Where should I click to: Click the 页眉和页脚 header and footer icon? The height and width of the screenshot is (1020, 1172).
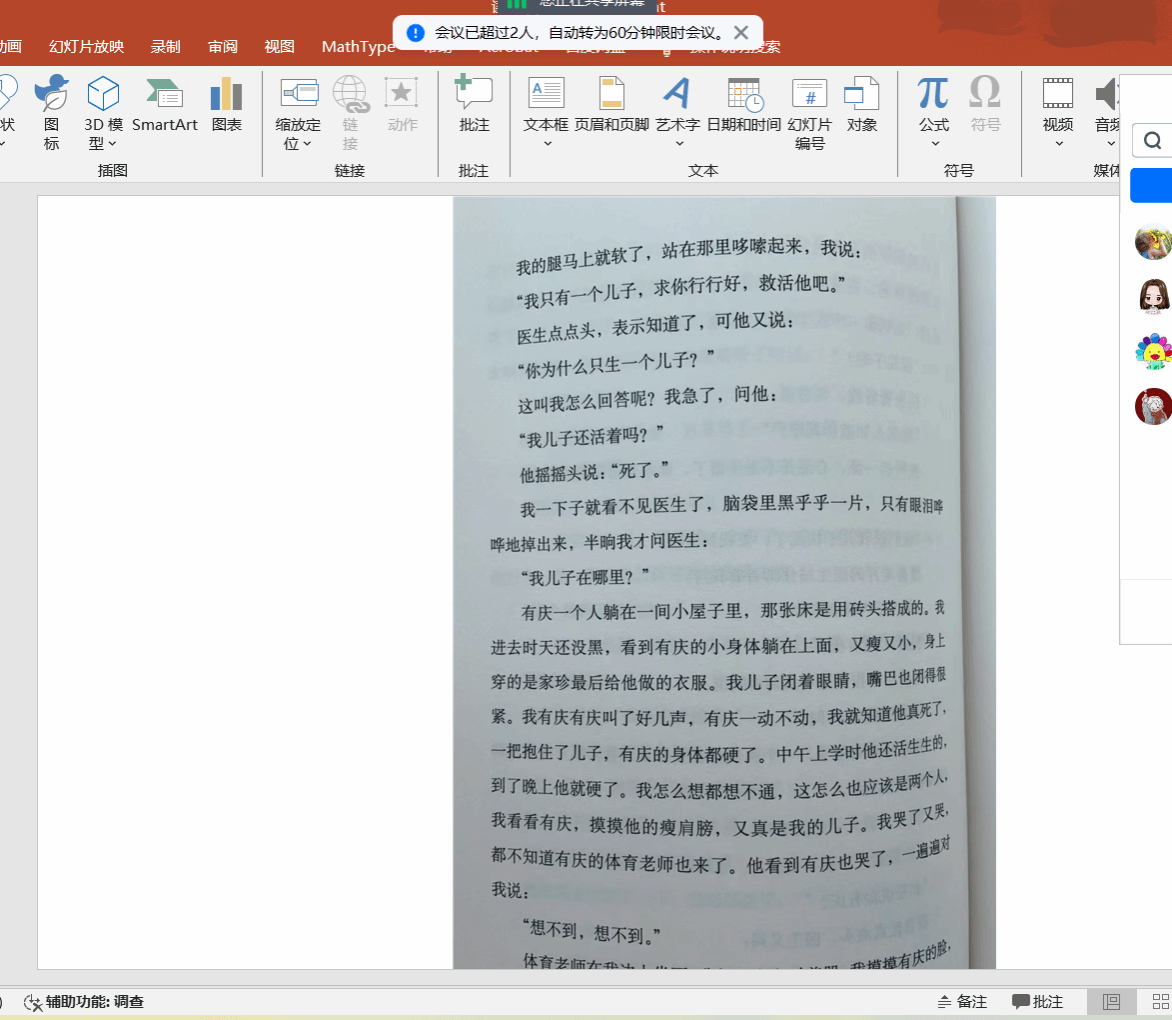tap(610, 105)
